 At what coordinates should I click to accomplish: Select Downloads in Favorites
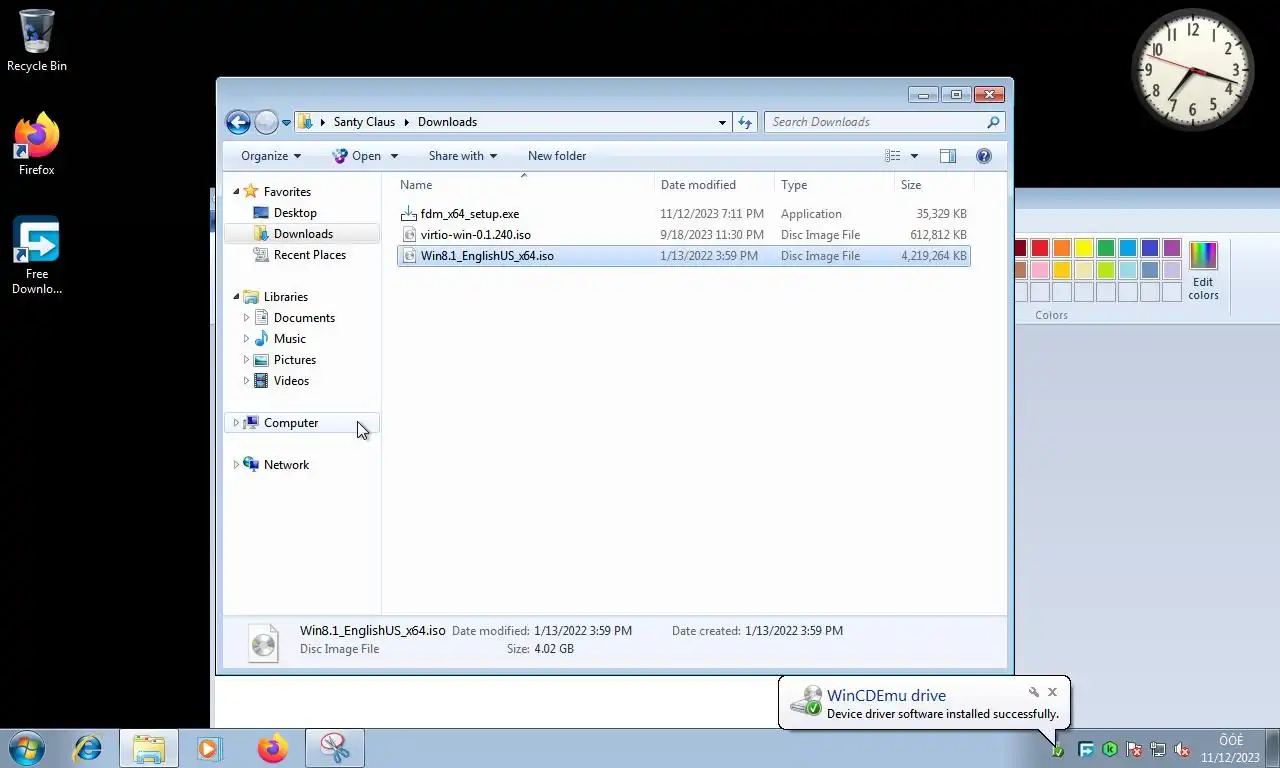[302, 234]
